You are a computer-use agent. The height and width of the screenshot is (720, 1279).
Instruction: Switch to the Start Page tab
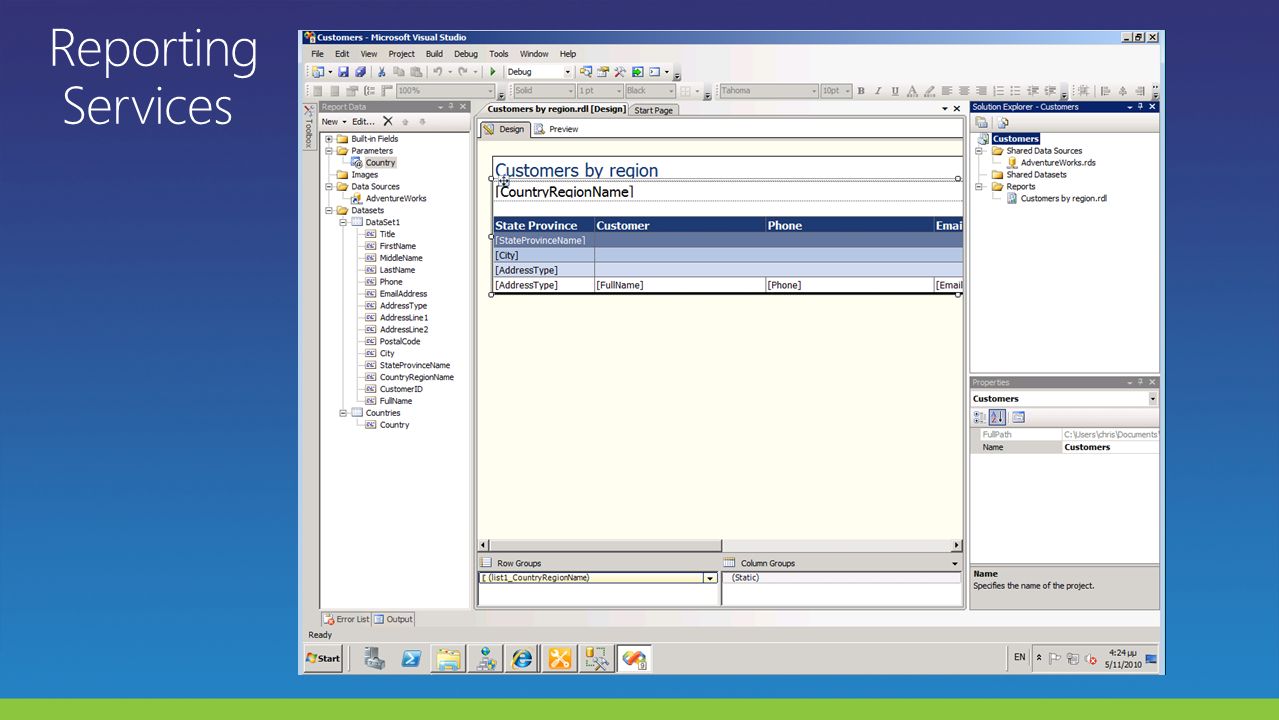tap(654, 110)
